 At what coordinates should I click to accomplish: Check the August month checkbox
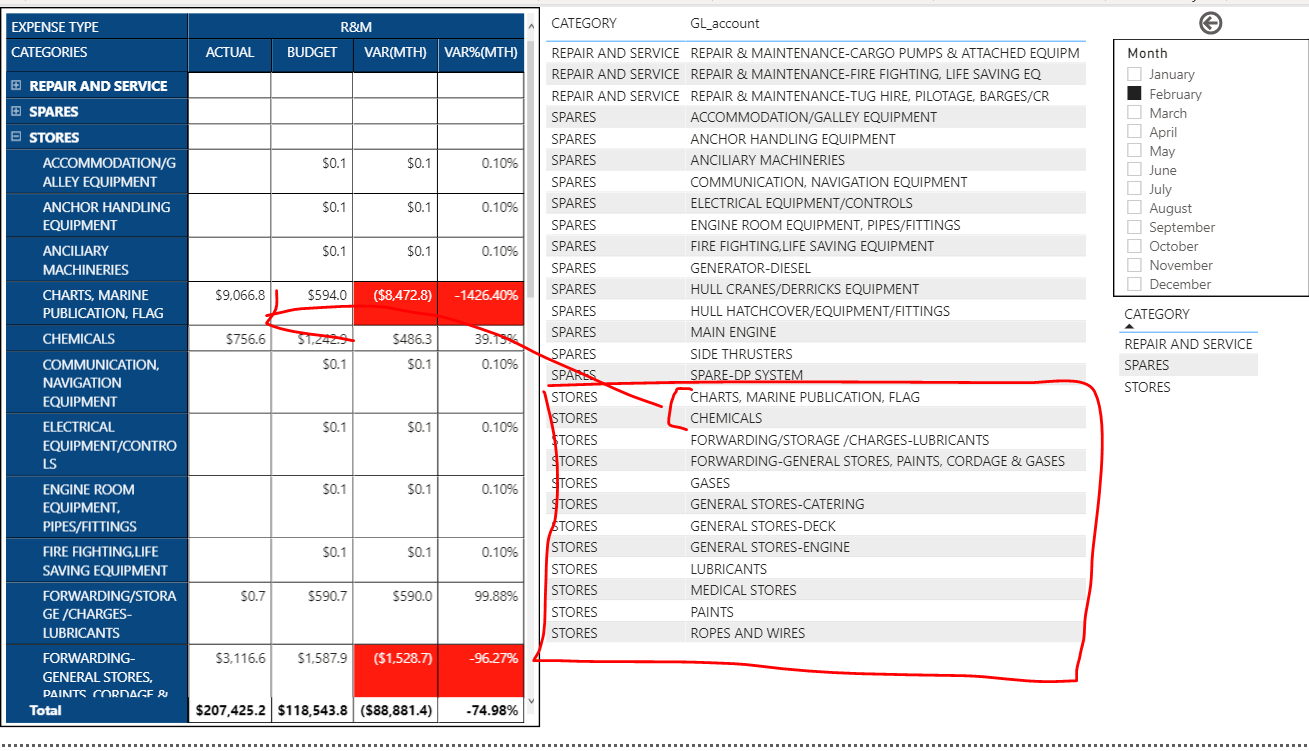[1134, 208]
